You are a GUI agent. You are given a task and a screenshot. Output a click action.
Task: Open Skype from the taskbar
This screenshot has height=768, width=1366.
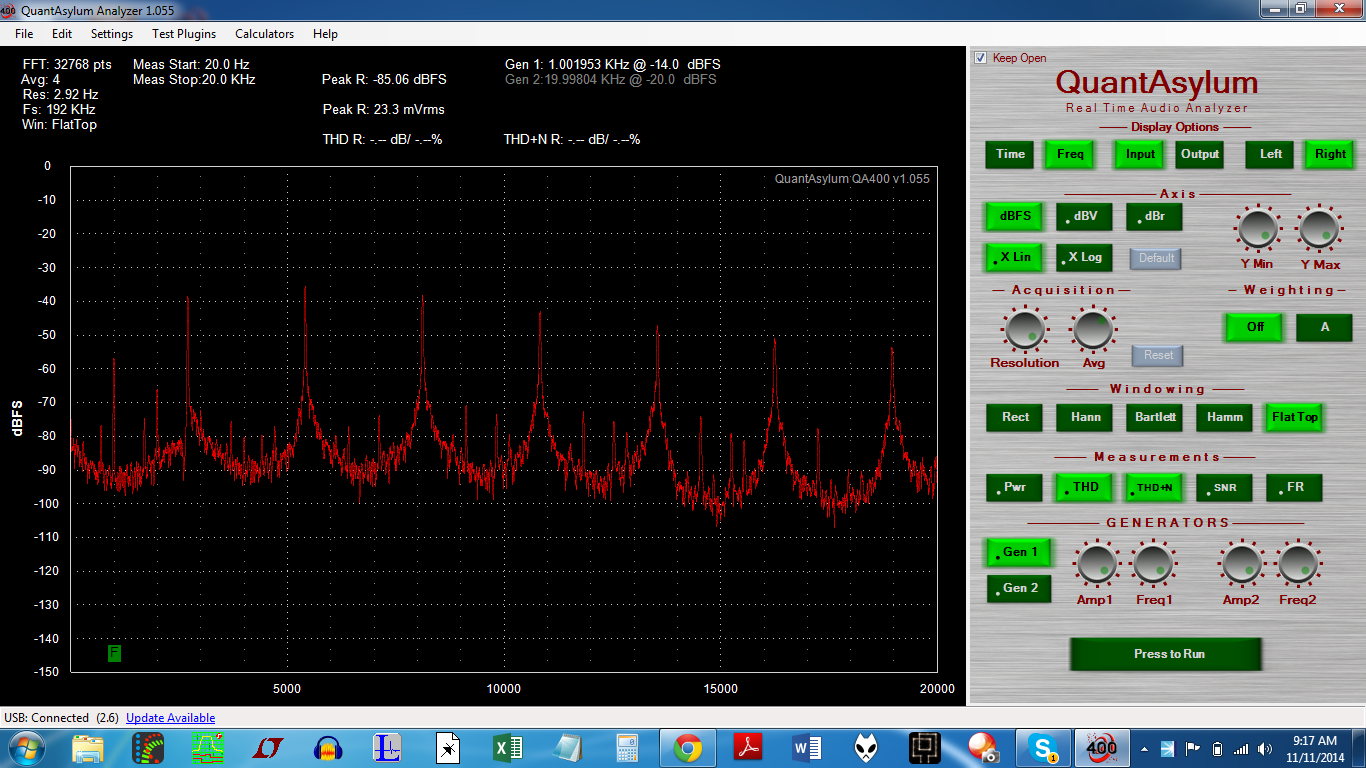1043,748
